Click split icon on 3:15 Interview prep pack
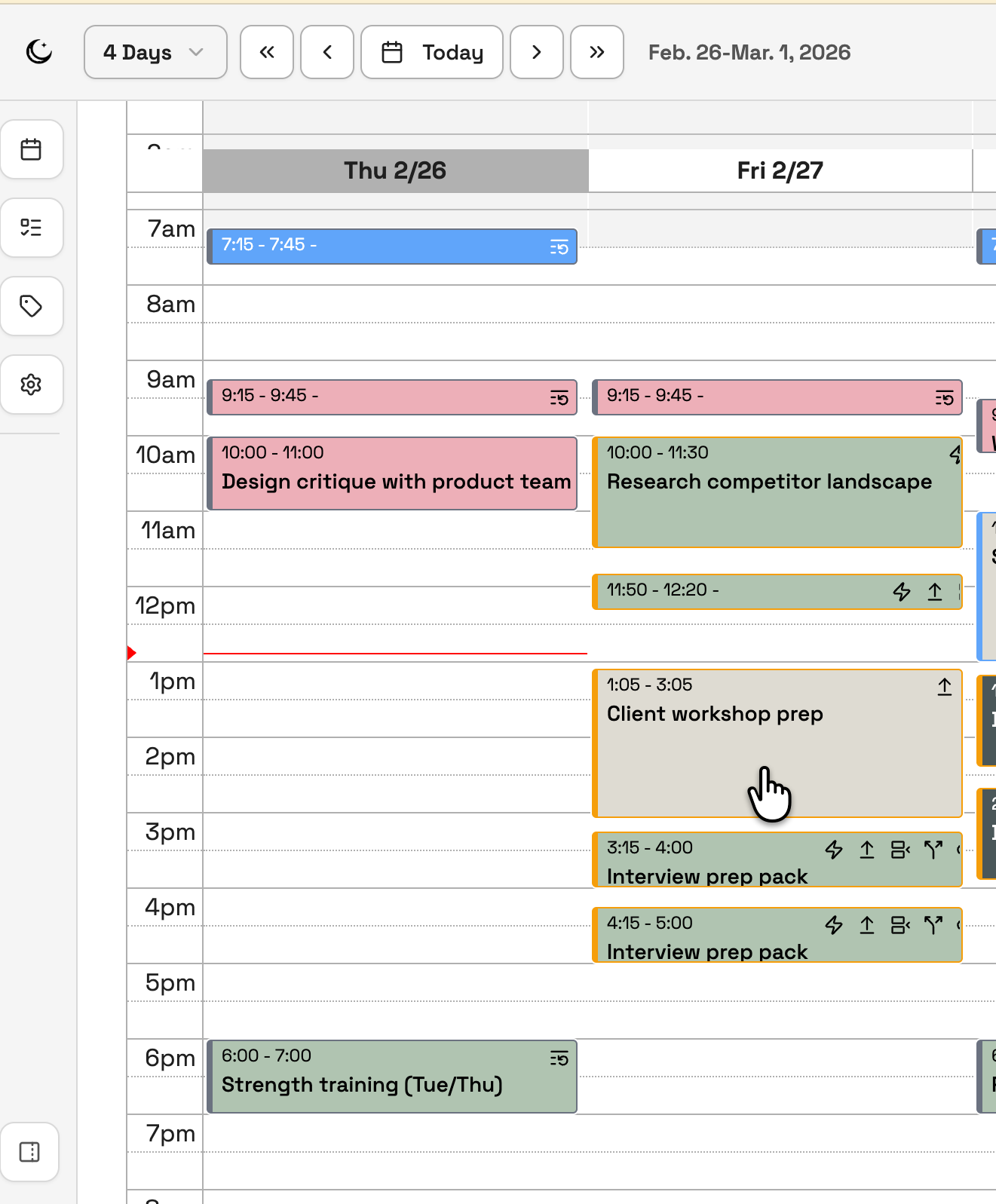Image resolution: width=996 pixels, height=1204 pixels. click(933, 850)
